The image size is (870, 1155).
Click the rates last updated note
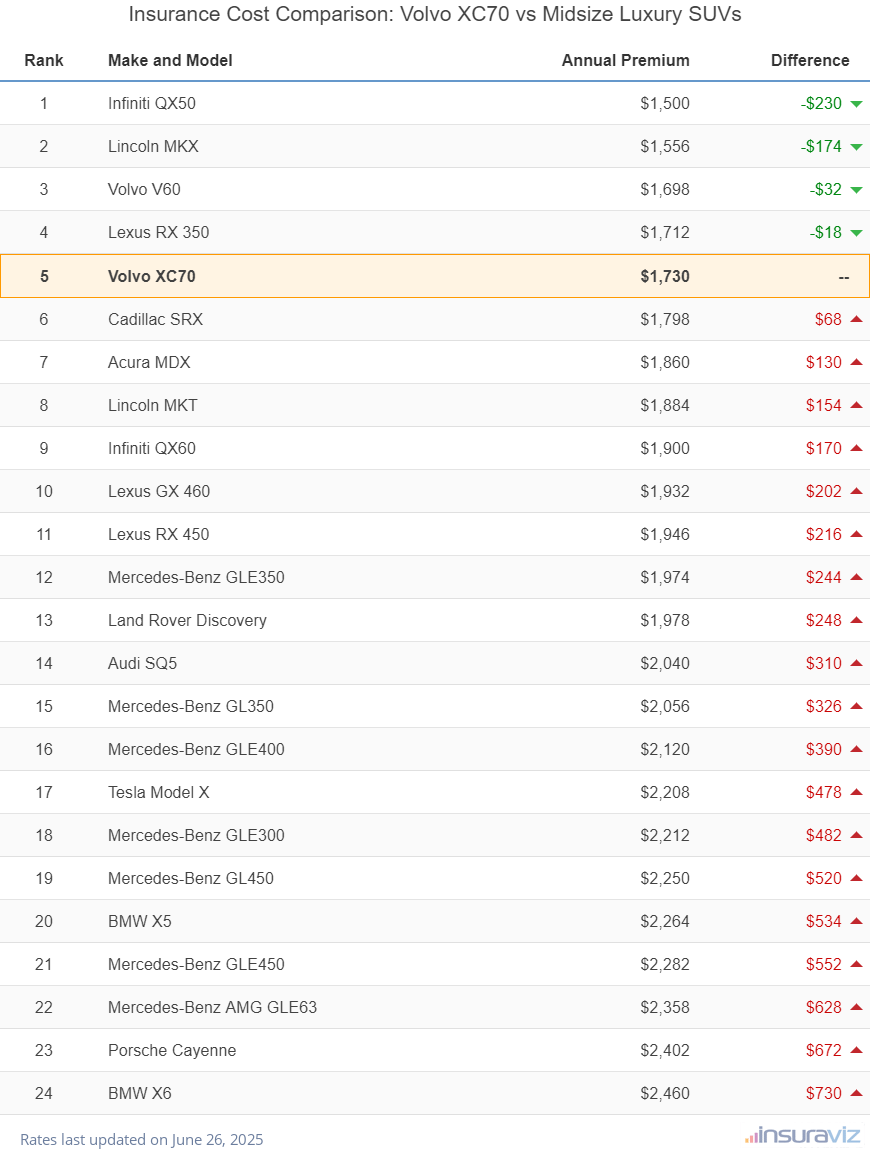(x=141, y=1139)
